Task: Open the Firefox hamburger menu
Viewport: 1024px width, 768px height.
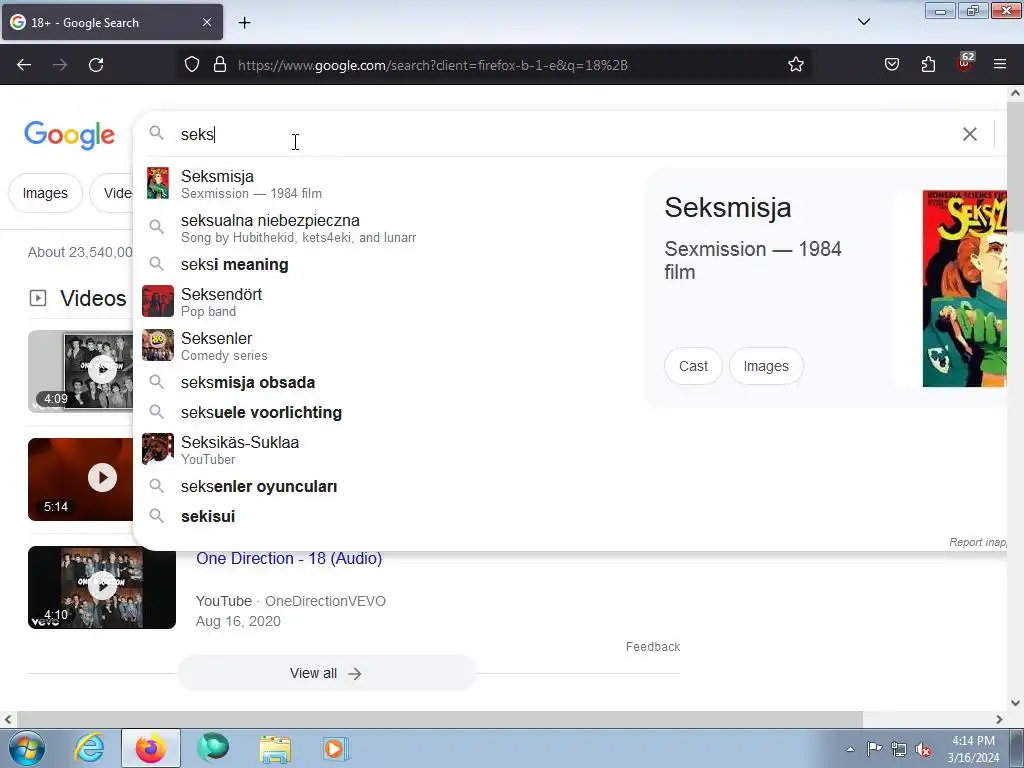Action: point(1000,64)
